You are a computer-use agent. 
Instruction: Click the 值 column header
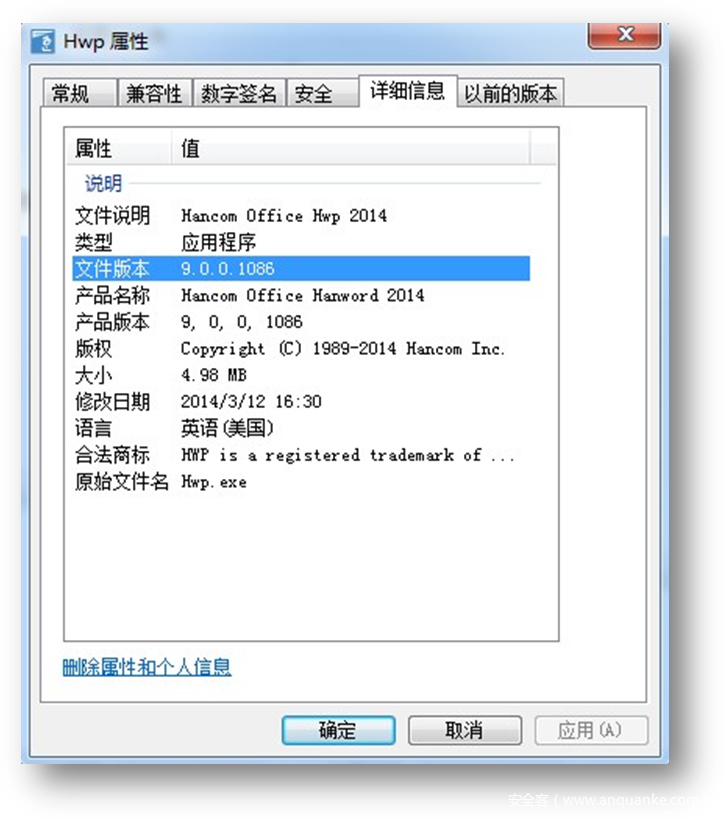click(351, 148)
